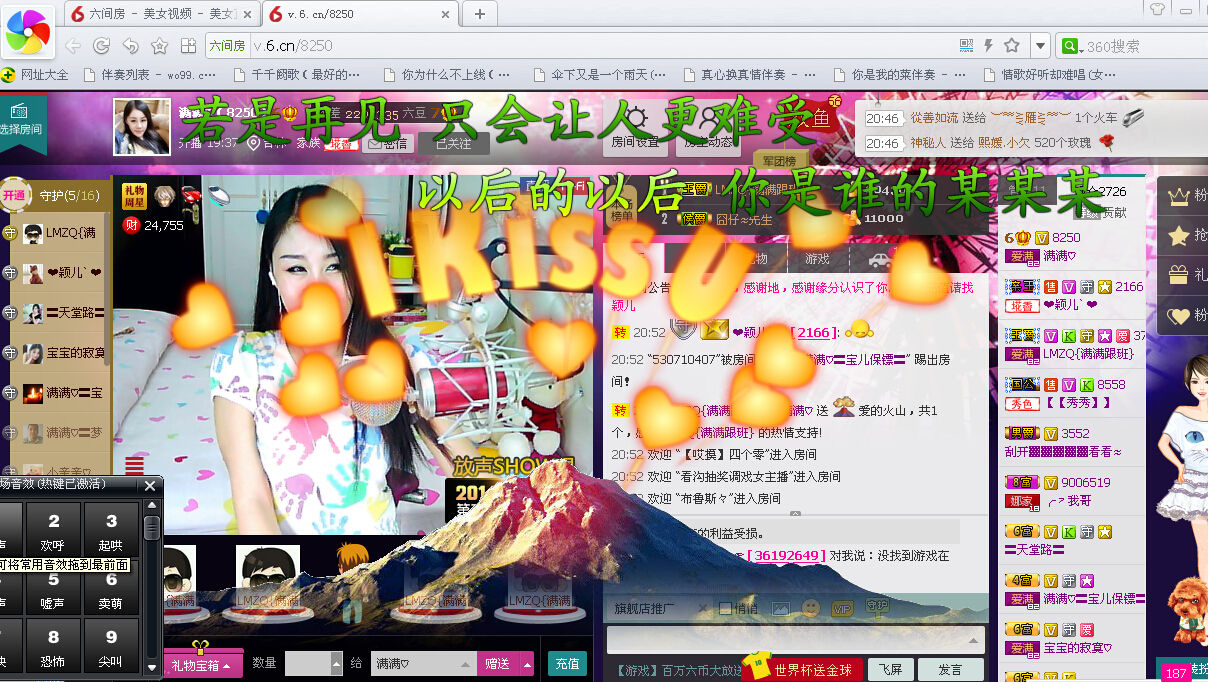Open the recipient 满满♡ dropdown
The image size is (1208, 682).
[x=425, y=663]
